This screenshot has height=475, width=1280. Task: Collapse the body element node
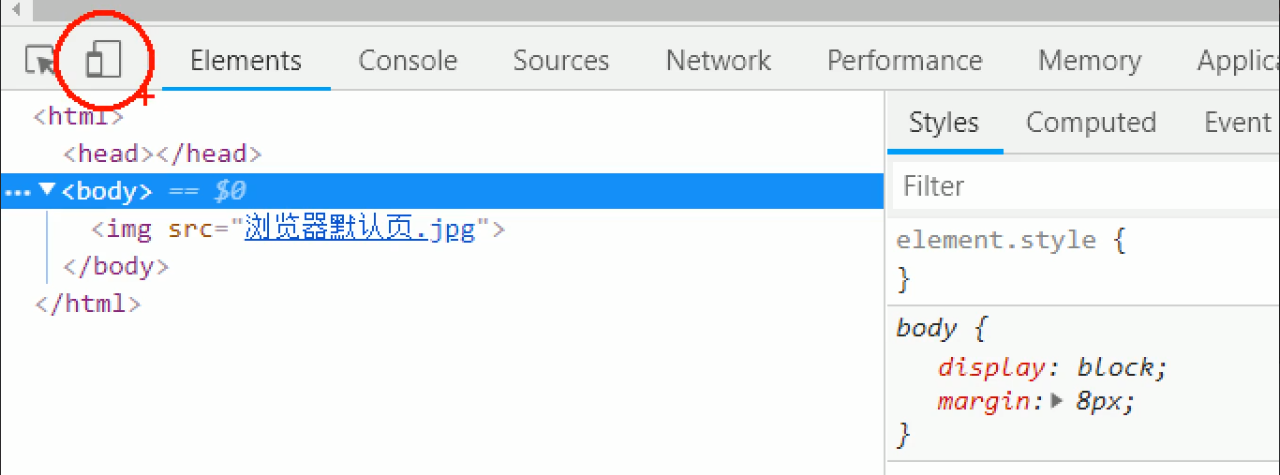[46, 190]
